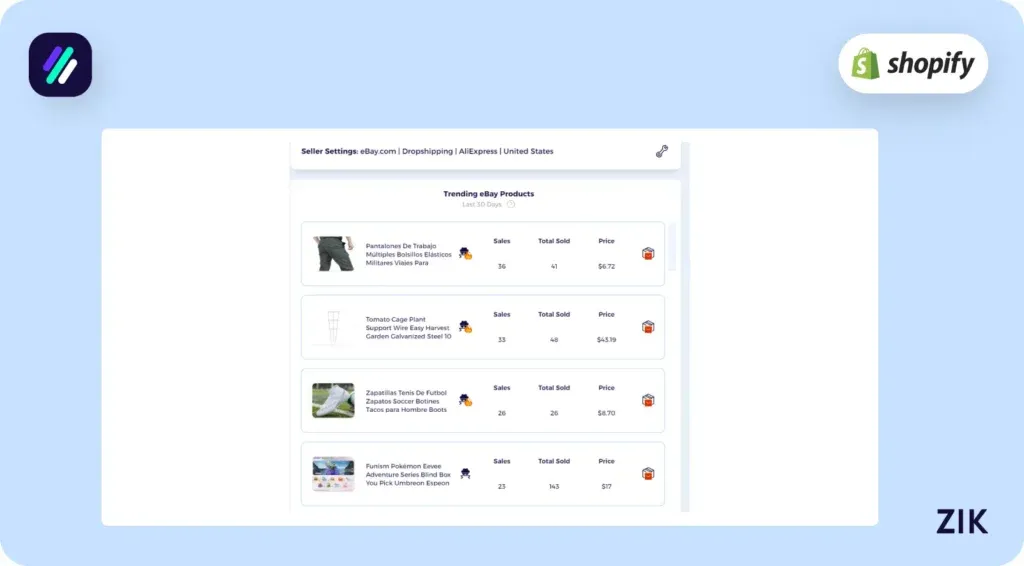
Task: Open the Pokémon blind box thumbnail
Action: (x=333, y=473)
